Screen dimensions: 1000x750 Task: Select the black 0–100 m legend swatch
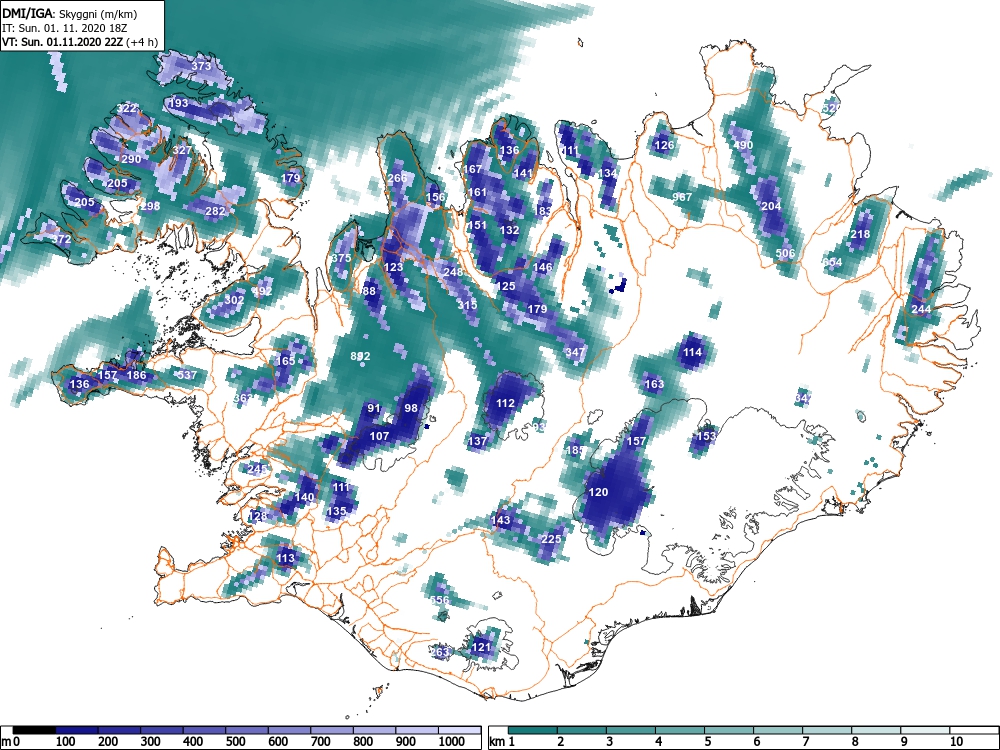tap(34, 730)
